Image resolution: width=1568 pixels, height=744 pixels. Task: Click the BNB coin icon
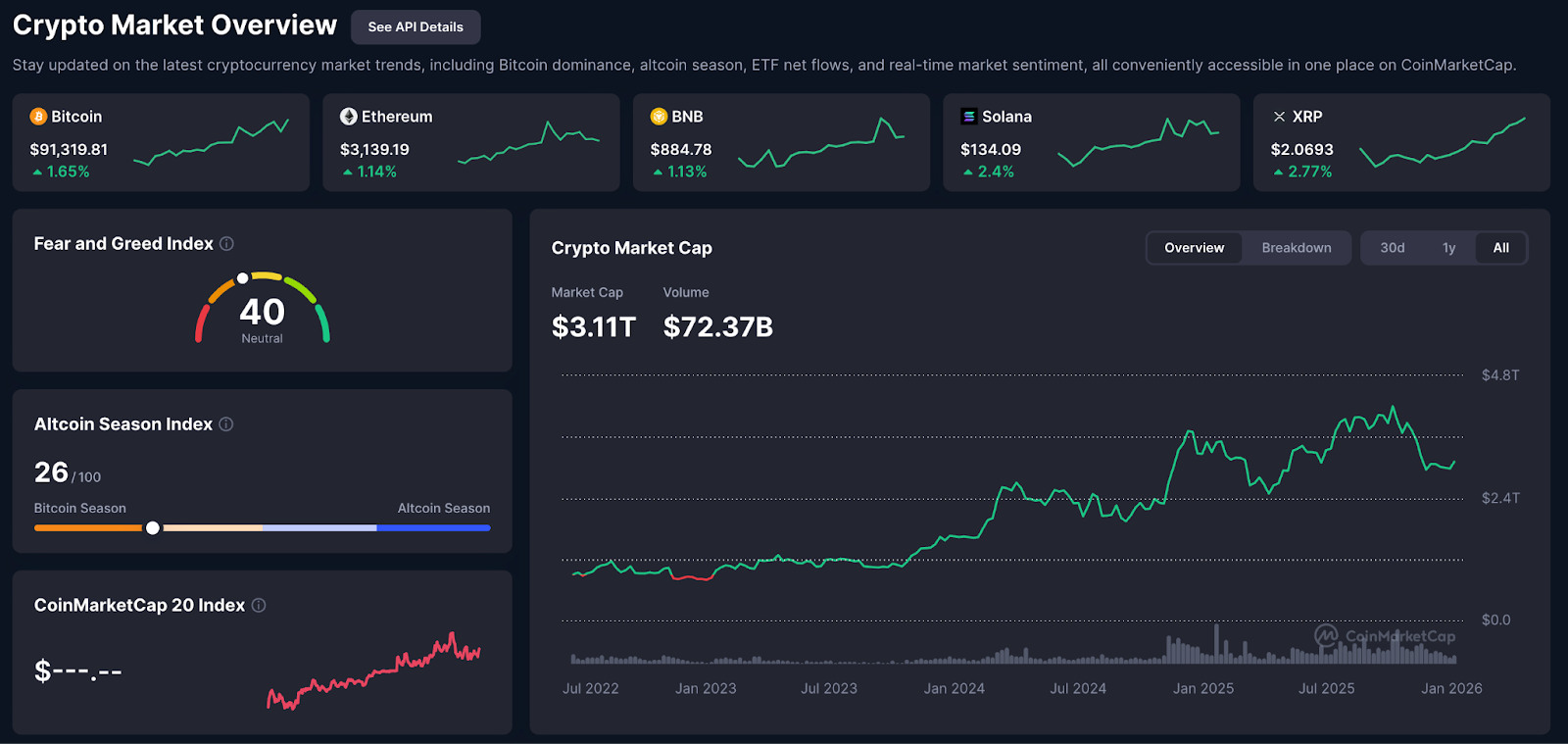[x=659, y=117]
